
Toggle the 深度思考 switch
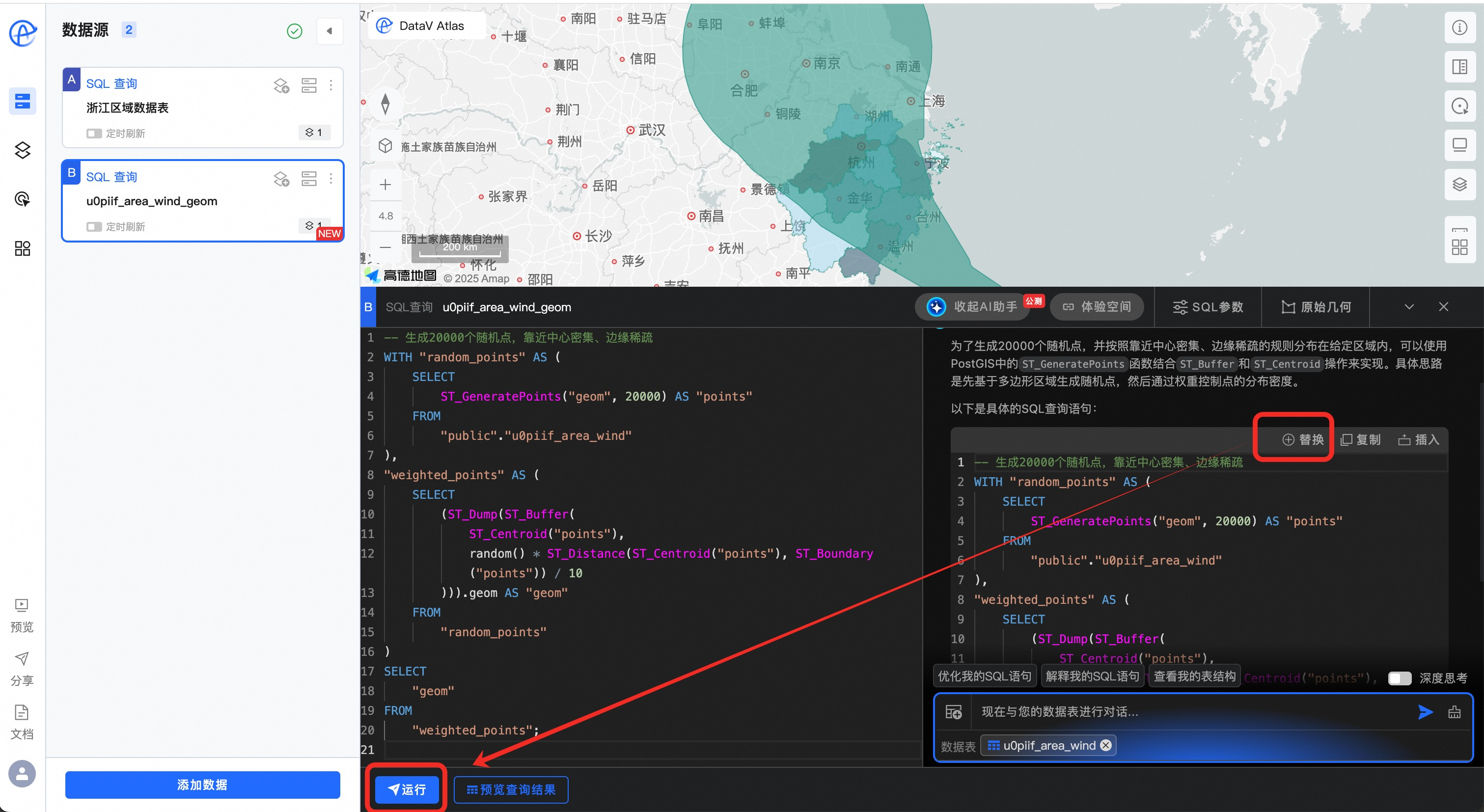pos(1400,678)
